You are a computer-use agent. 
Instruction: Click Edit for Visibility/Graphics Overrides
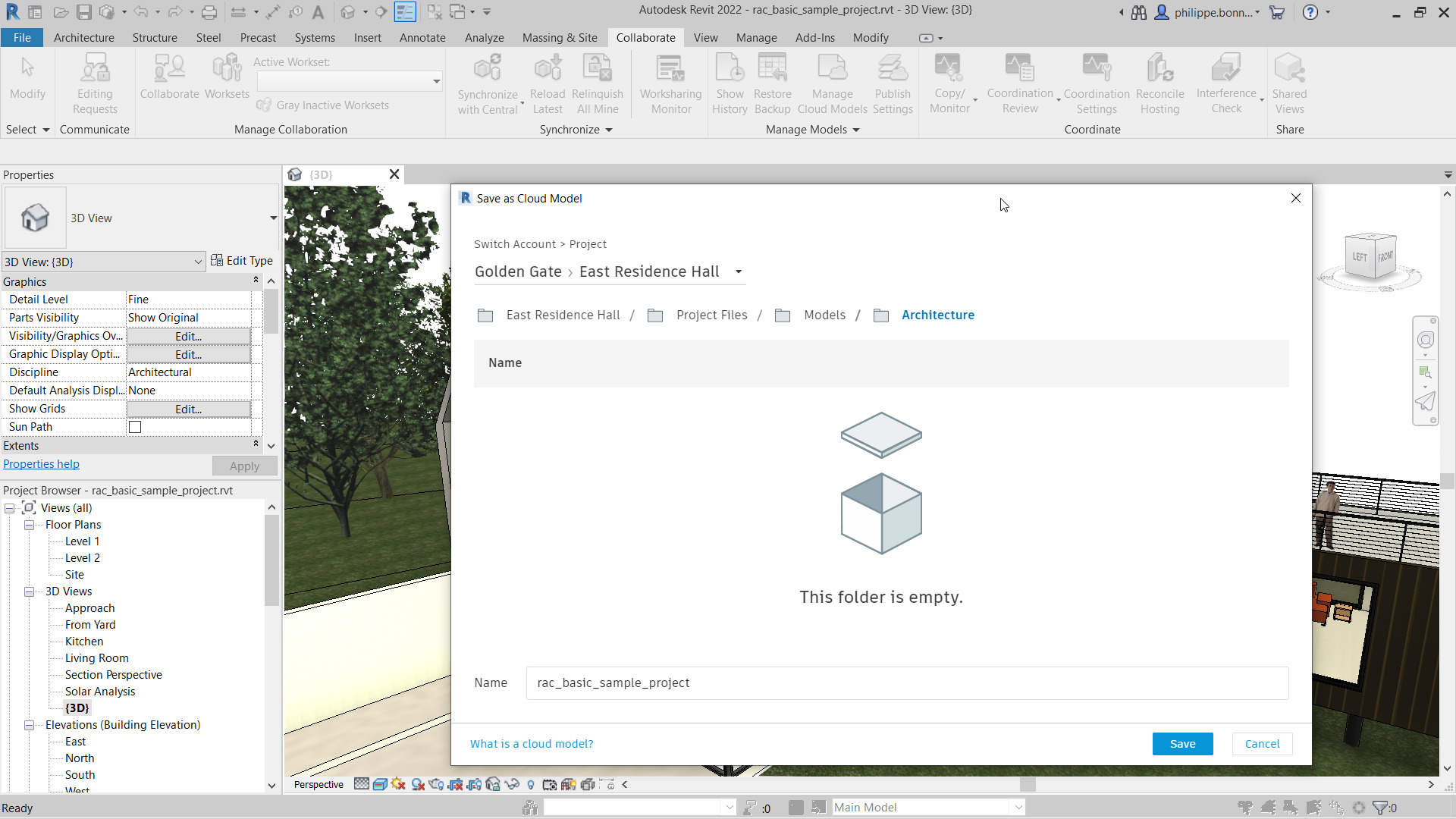click(189, 336)
